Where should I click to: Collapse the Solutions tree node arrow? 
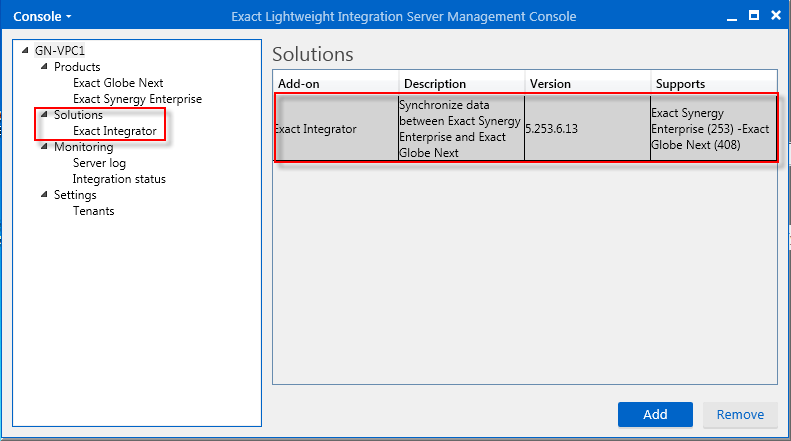click(44, 114)
